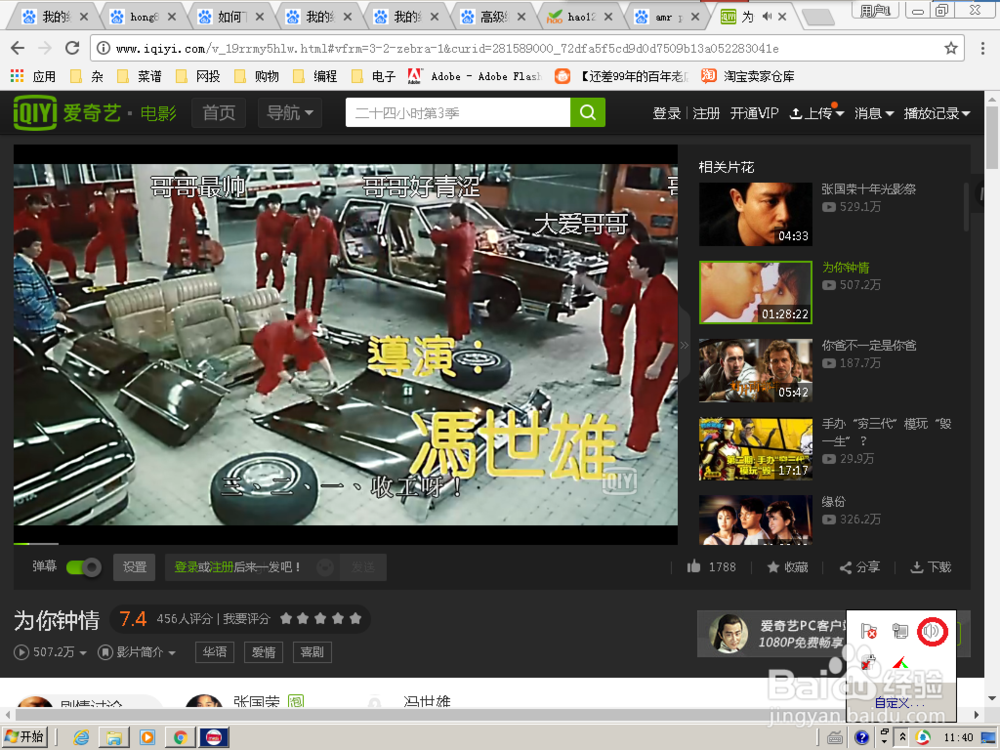The width and height of the screenshot is (1000, 750).
Task: Switch to the 高级 browser tab
Action: point(493,17)
